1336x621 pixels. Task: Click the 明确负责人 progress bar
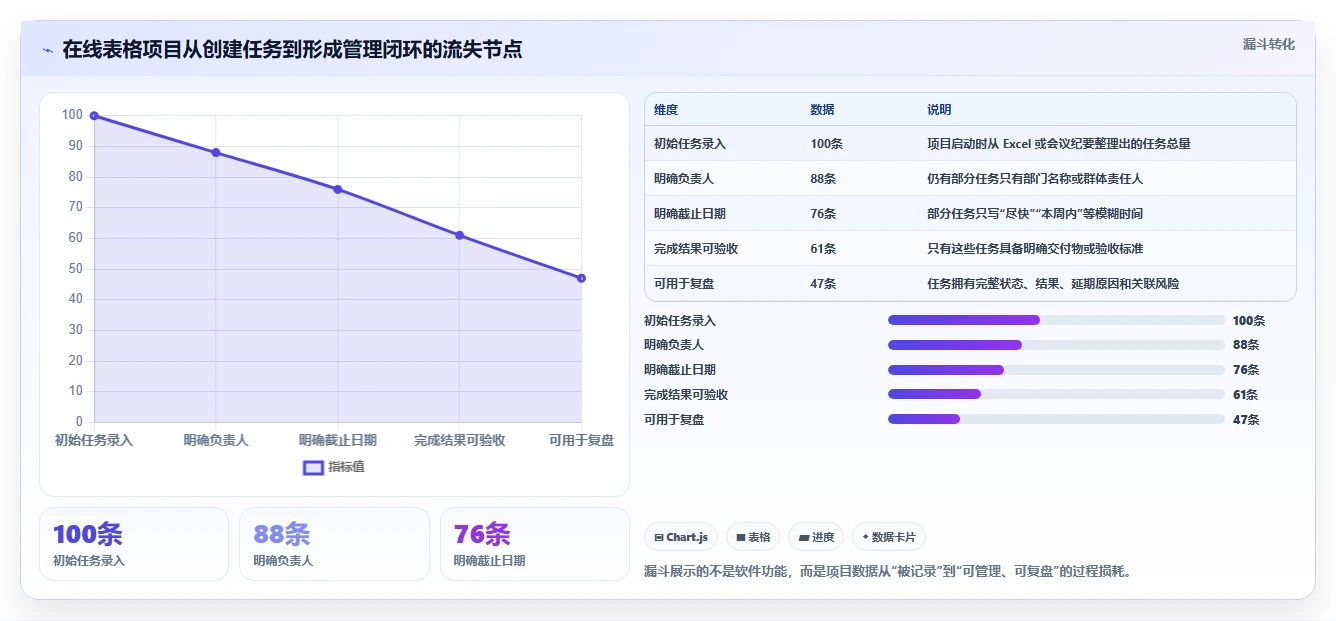click(x=1056, y=345)
